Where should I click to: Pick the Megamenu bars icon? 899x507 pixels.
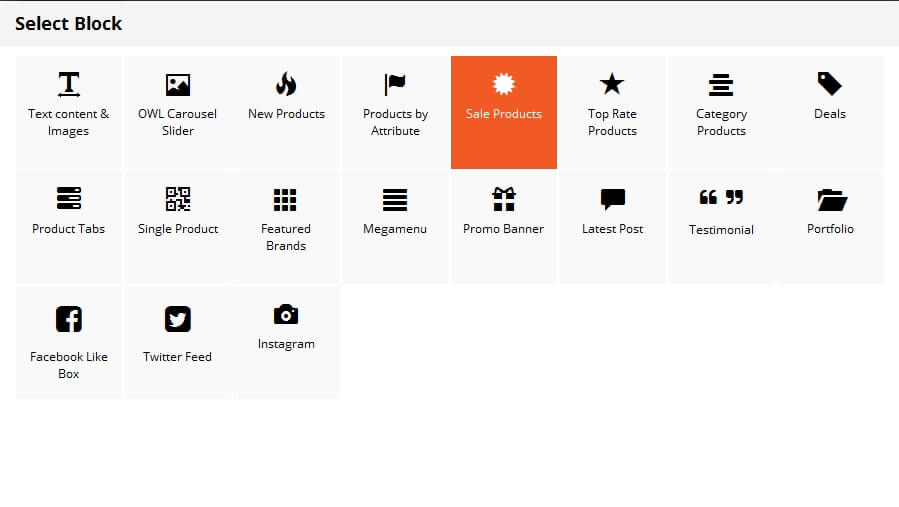pyautogui.click(x=395, y=200)
